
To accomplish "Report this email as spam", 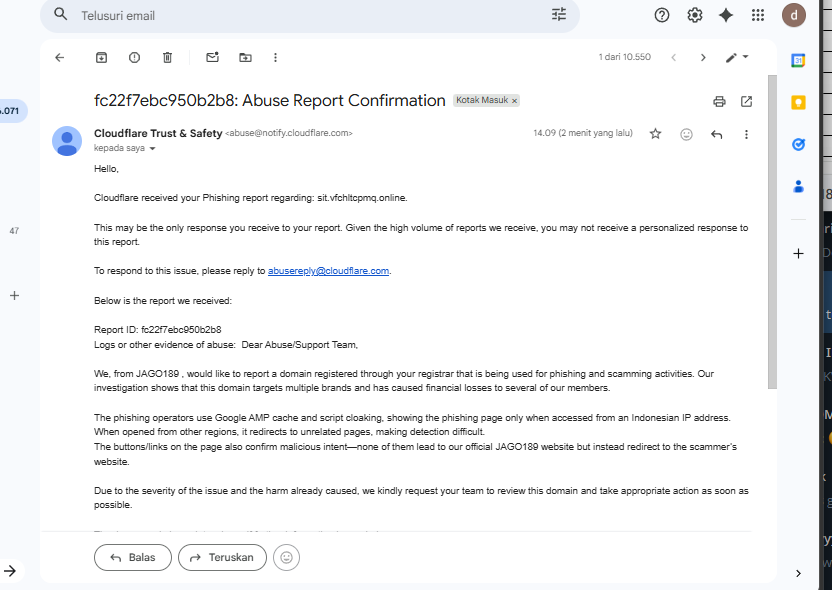I will coord(134,57).
